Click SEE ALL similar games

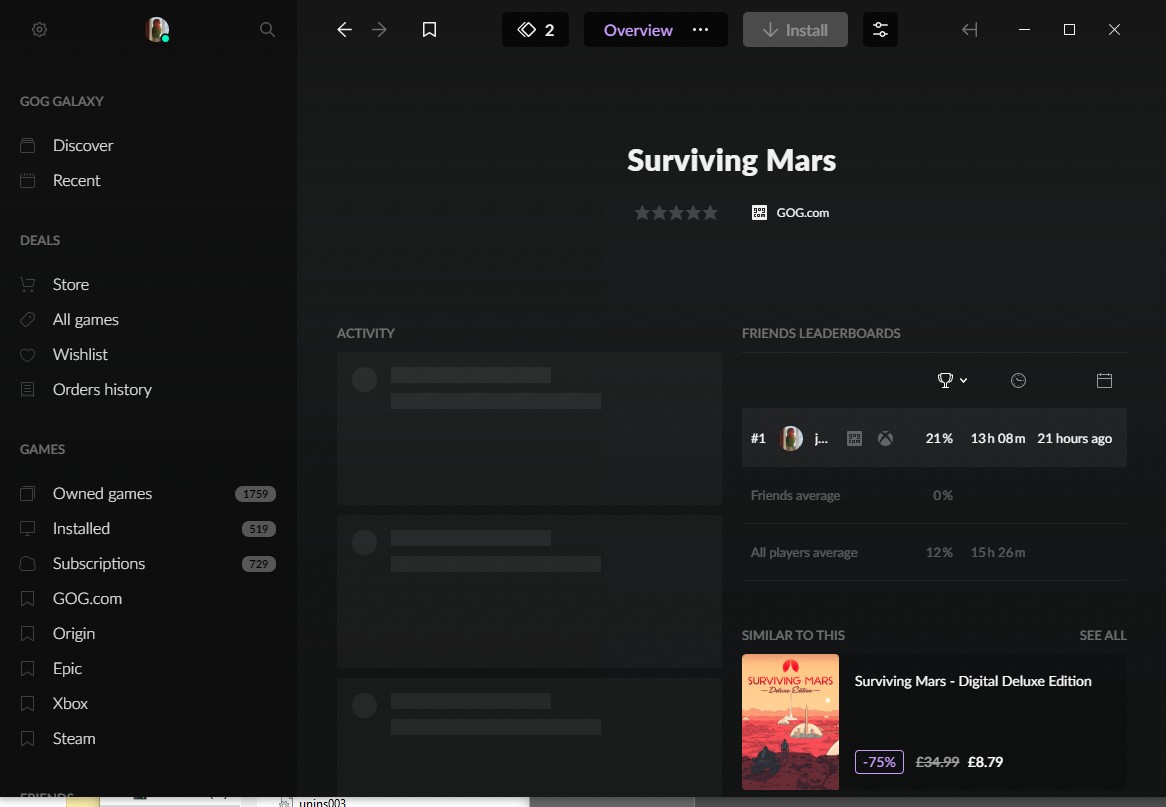[x=1103, y=635]
